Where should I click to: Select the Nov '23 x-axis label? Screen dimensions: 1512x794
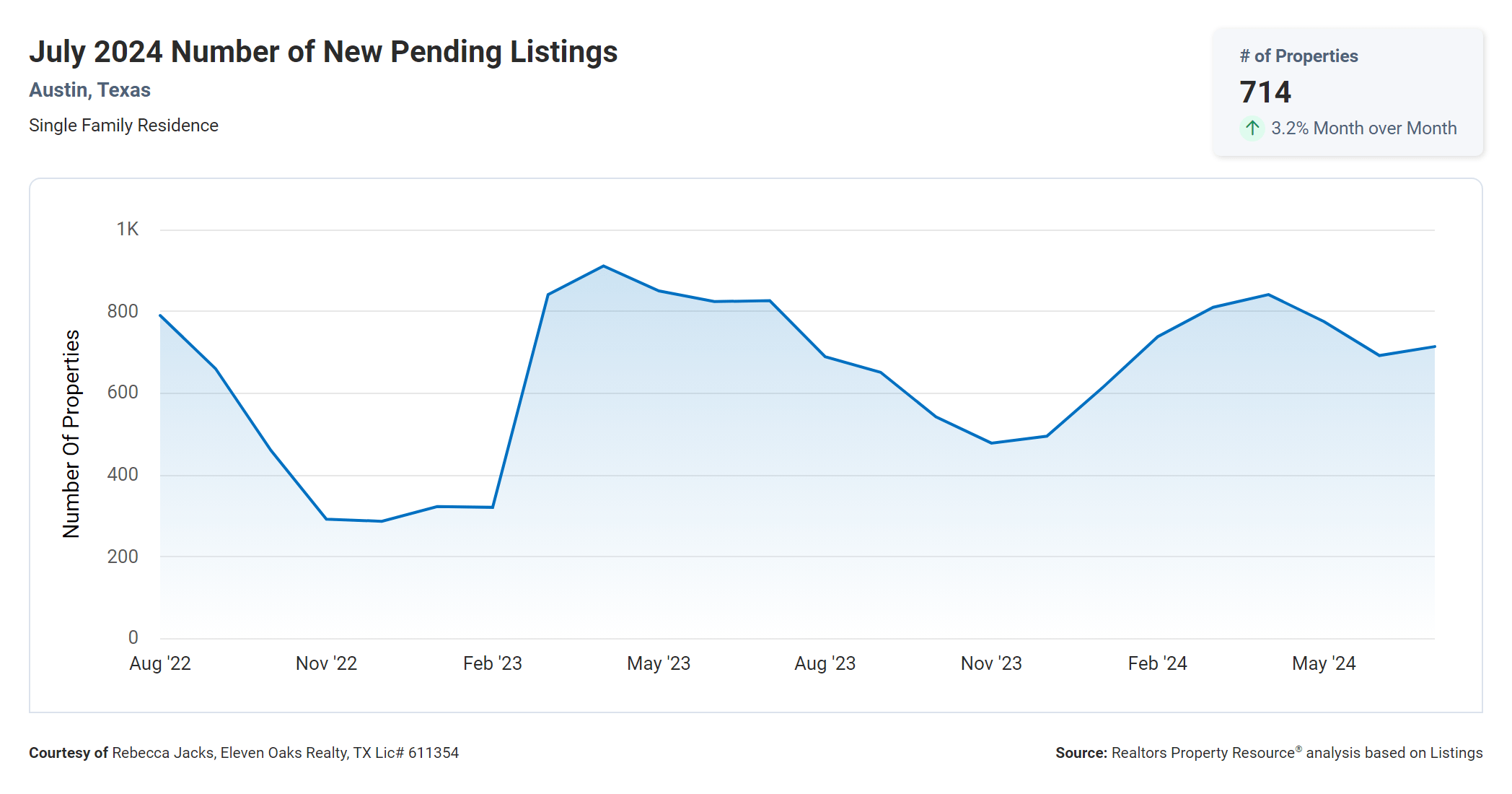(x=991, y=663)
